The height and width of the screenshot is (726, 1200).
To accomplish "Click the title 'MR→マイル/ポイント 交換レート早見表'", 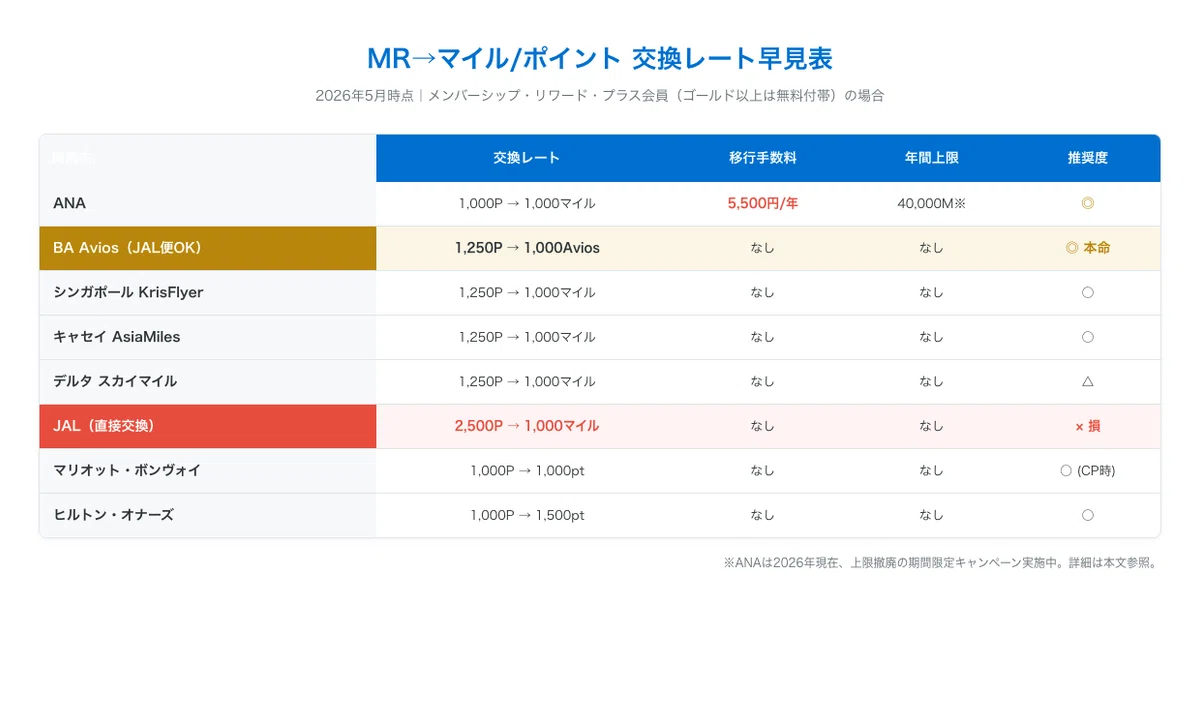I will coord(600,58).
